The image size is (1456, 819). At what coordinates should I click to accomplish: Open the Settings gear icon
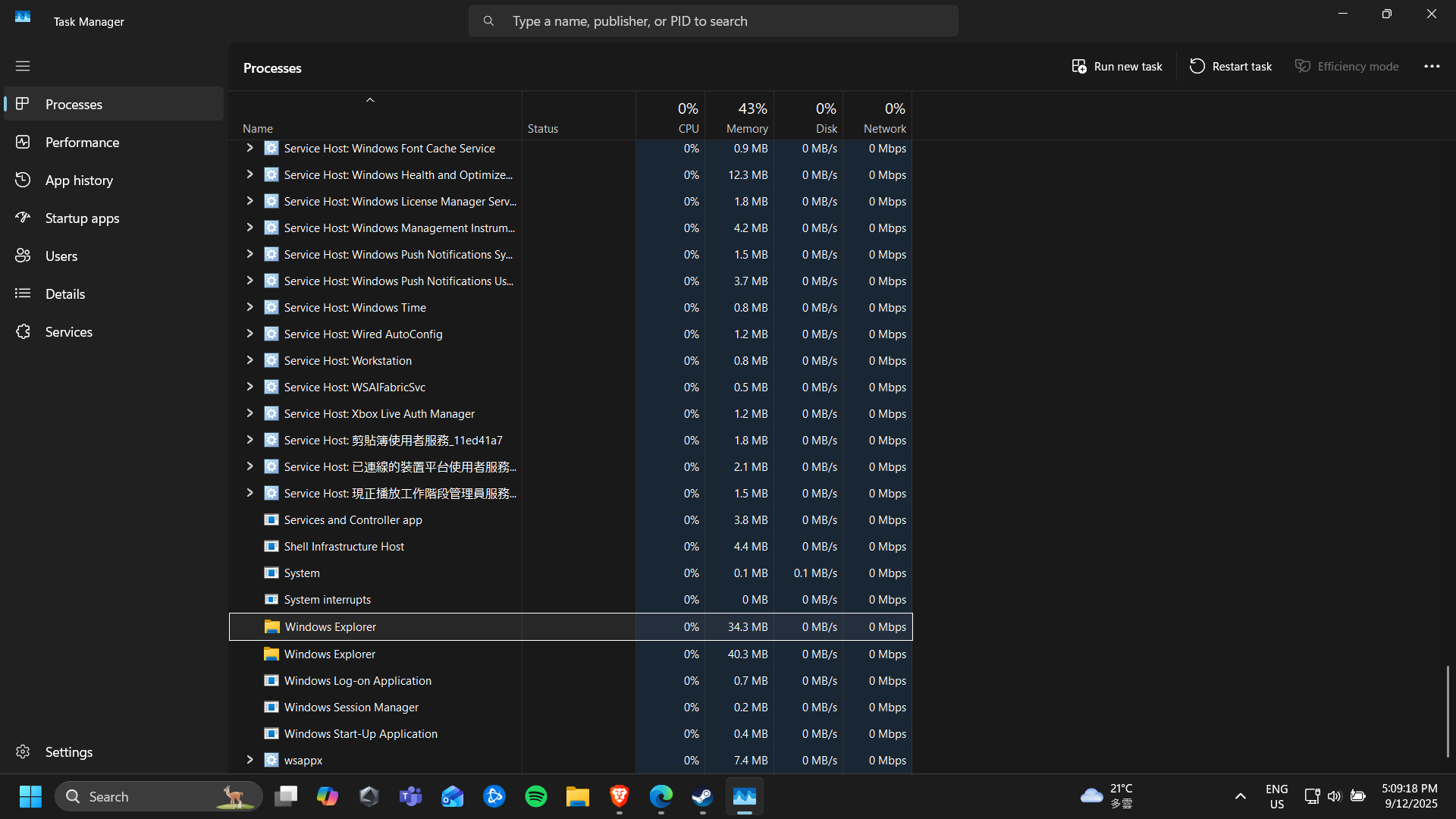[23, 752]
